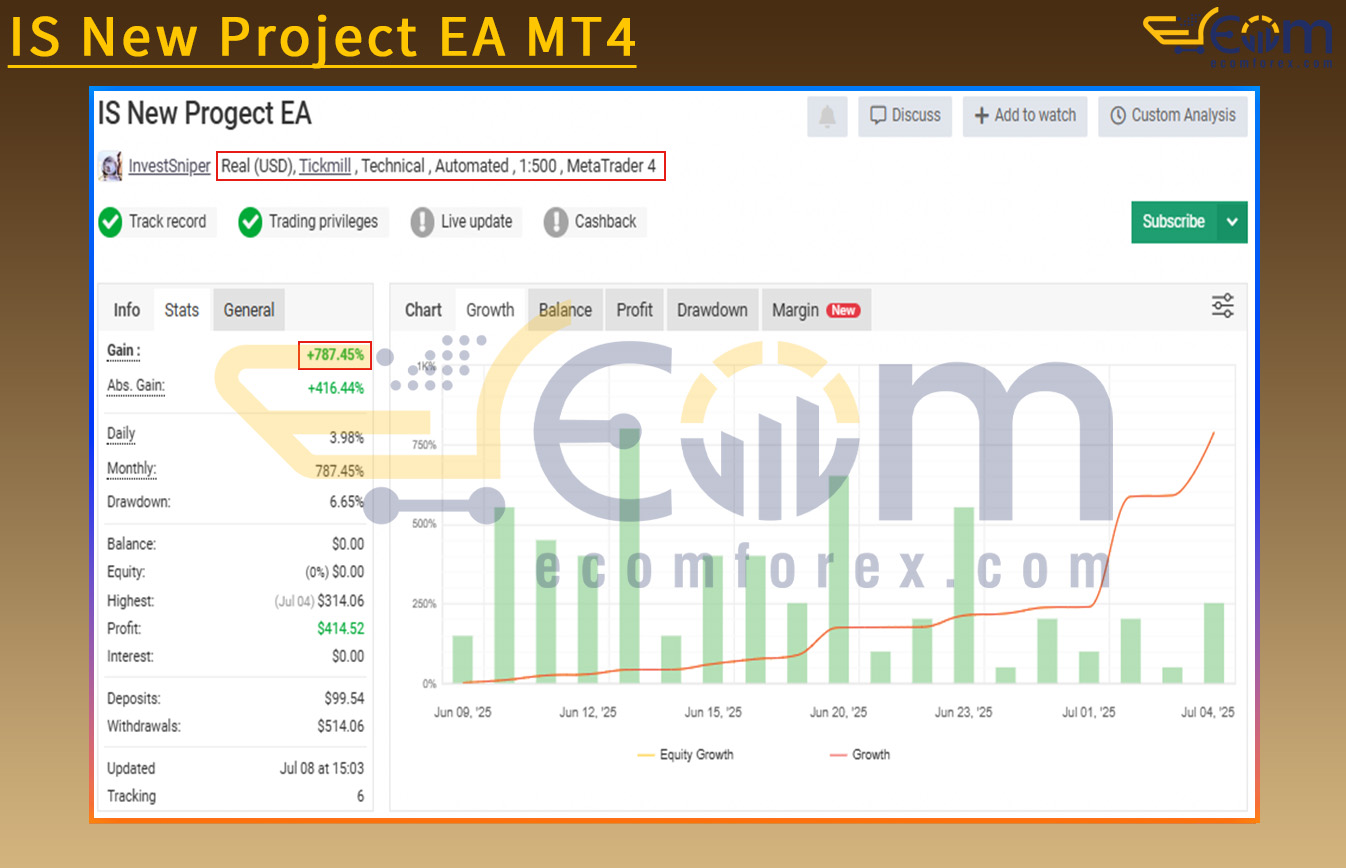This screenshot has height=868, width=1346.
Task: Open the chart settings sliders icon
Action: [x=1222, y=306]
